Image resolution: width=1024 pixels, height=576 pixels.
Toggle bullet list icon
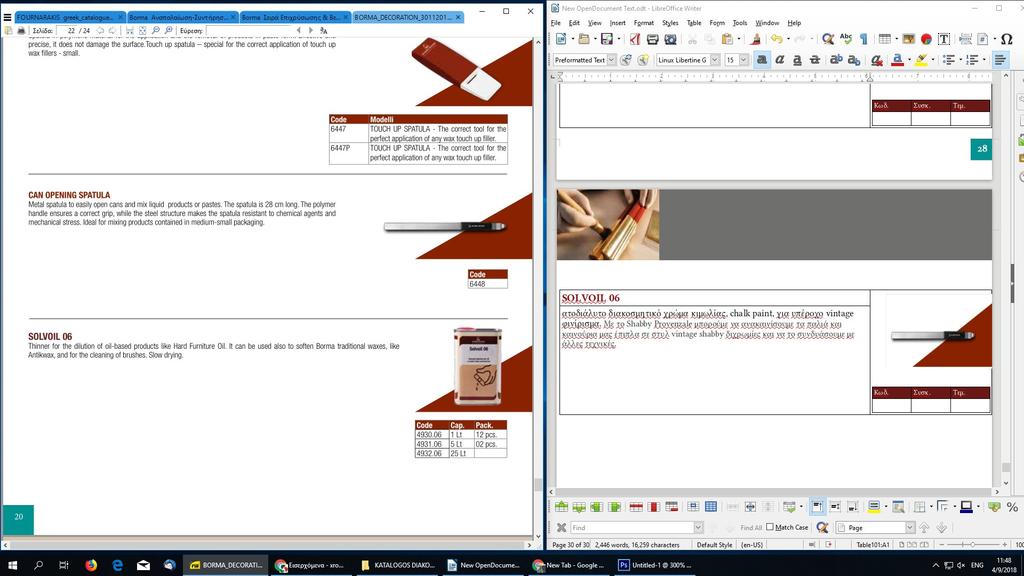click(x=949, y=60)
